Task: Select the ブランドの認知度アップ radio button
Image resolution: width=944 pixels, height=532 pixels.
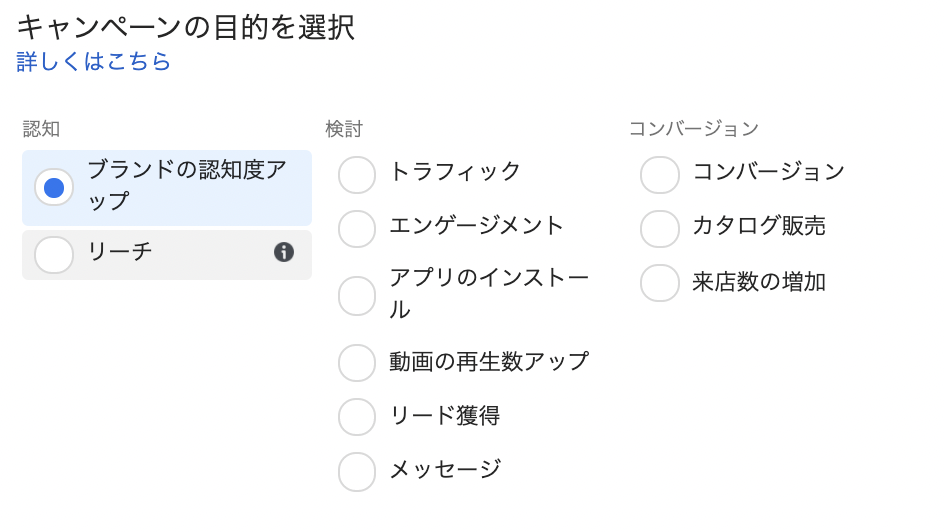Action: click(x=54, y=187)
